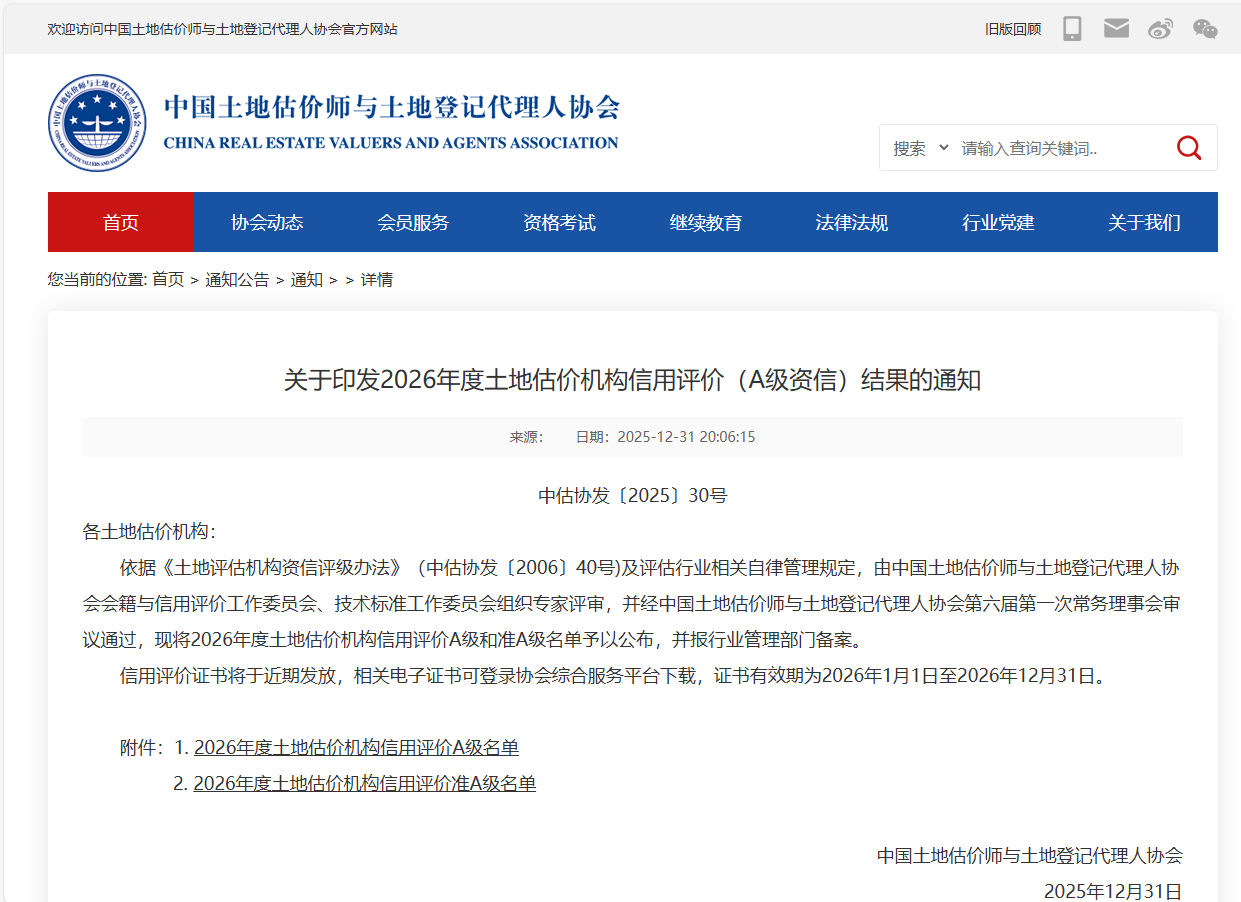1241x902 pixels.
Task: Click the red magnifier search icon
Action: 1189,148
